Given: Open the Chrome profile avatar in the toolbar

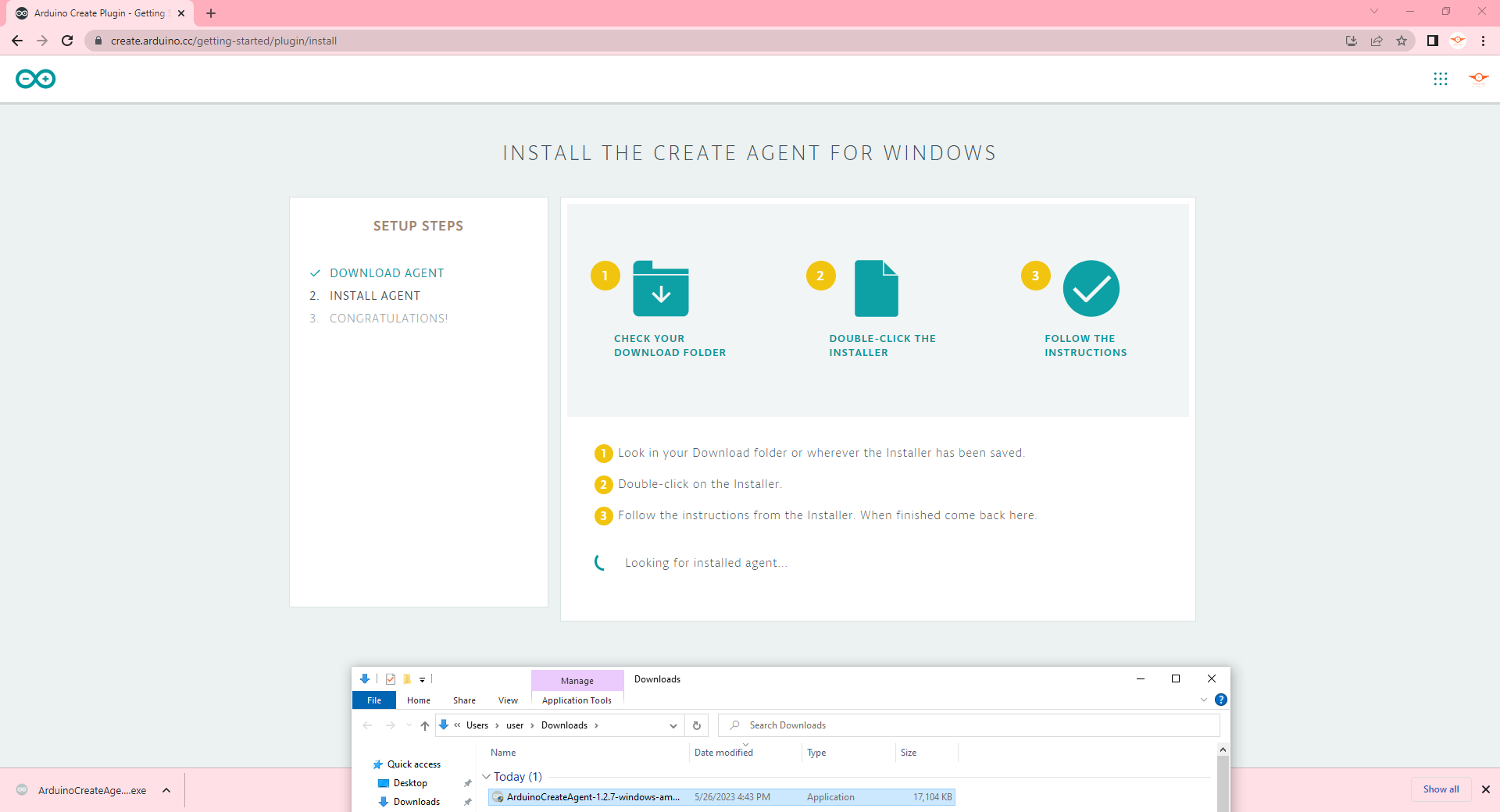Looking at the screenshot, I should (1458, 41).
